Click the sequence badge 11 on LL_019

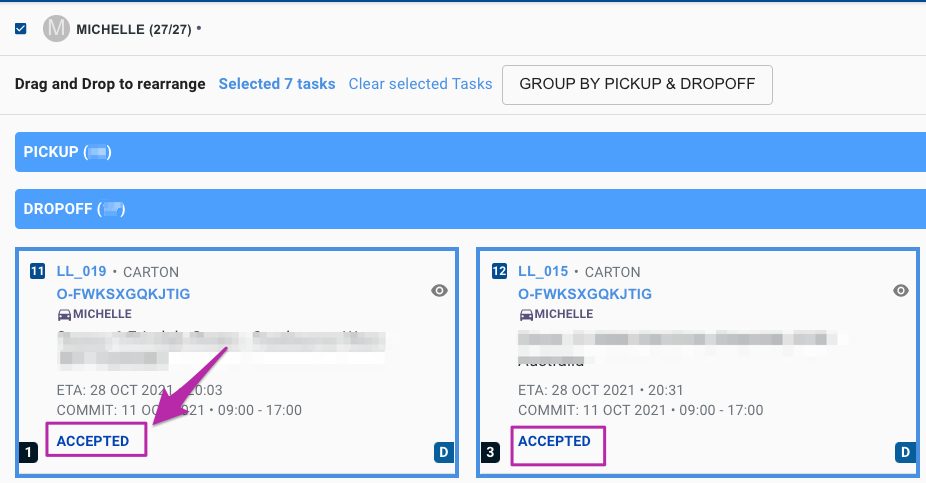(37, 271)
